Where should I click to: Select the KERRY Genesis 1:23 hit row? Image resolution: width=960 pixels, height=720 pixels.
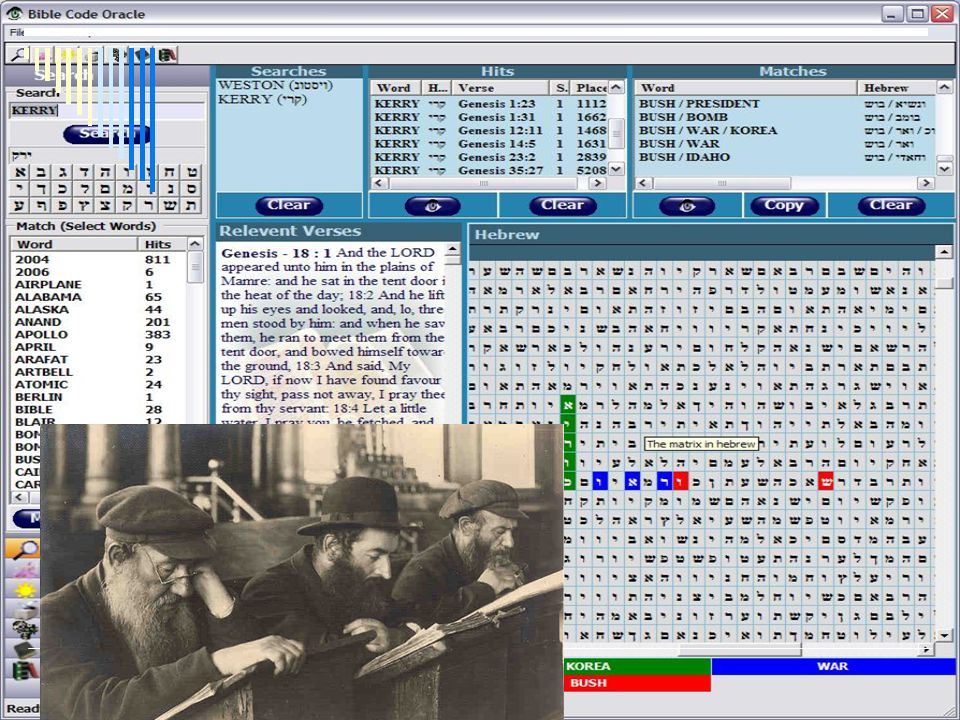(490, 103)
